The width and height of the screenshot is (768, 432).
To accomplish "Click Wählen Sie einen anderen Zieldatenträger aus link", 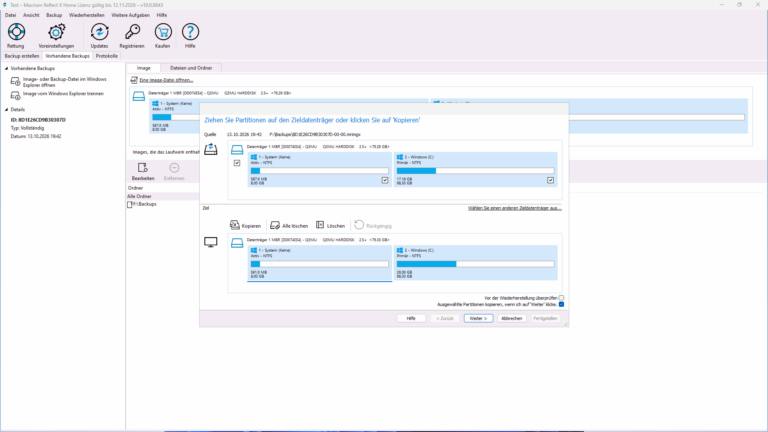I will point(515,208).
